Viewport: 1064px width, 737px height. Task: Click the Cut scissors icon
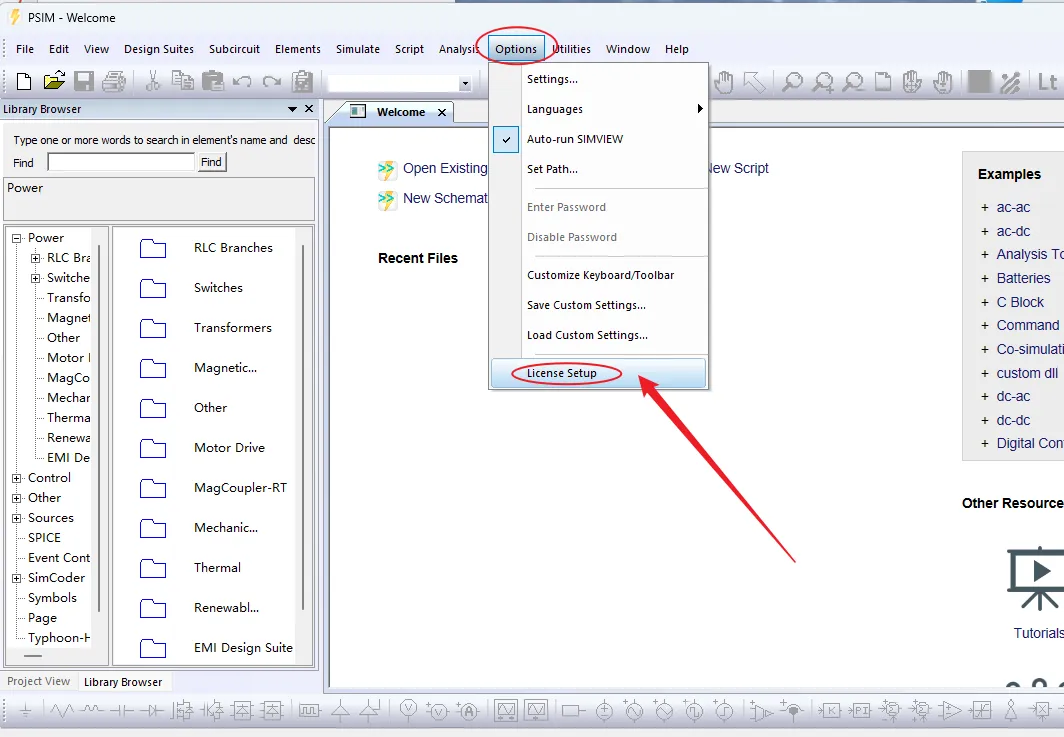click(x=153, y=81)
